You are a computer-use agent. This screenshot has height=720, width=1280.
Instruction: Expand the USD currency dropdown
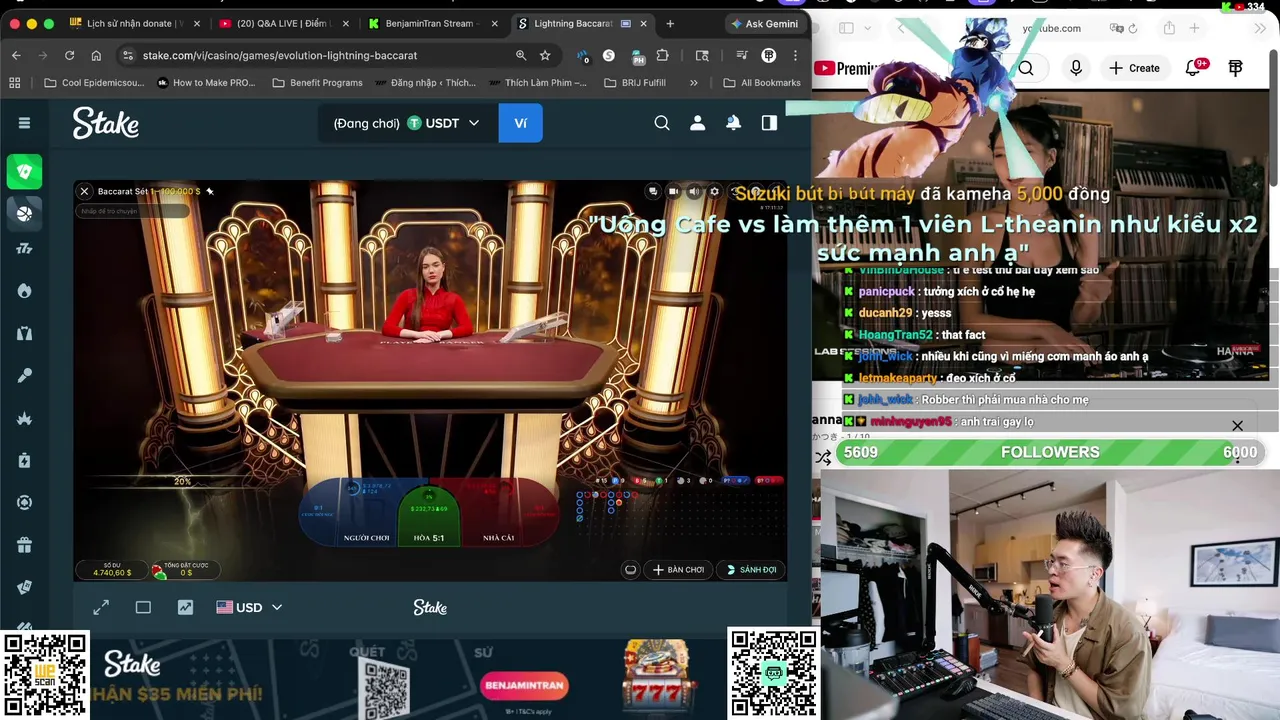point(249,607)
